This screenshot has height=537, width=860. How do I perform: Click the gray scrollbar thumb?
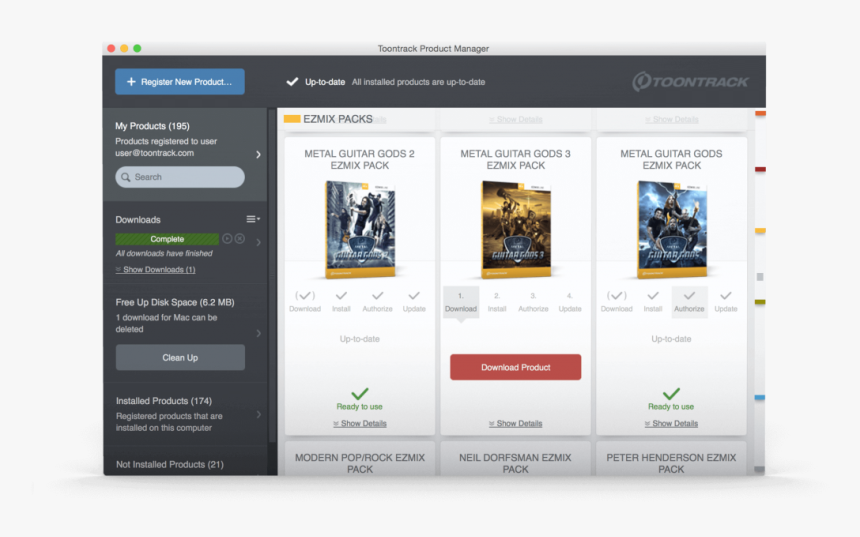pos(760,277)
